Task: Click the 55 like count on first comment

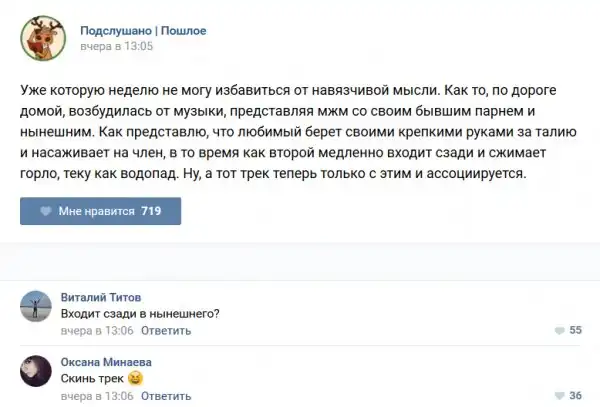Action: coord(575,330)
